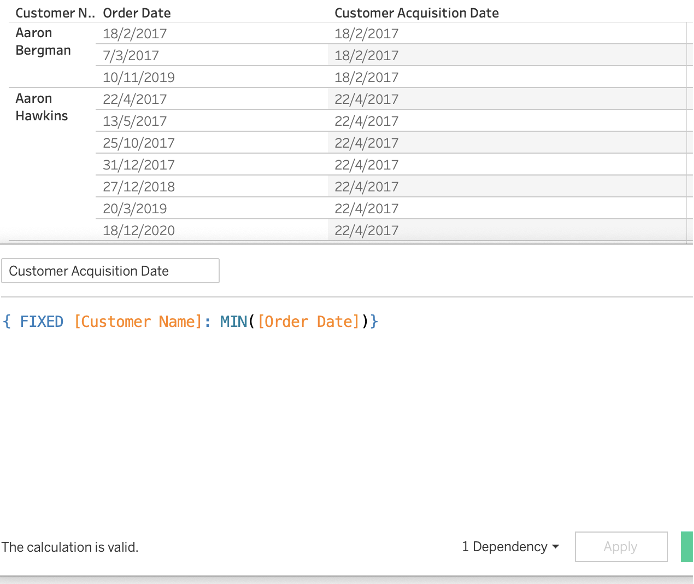Click the 27/12/2018 order date cell

tap(139, 187)
